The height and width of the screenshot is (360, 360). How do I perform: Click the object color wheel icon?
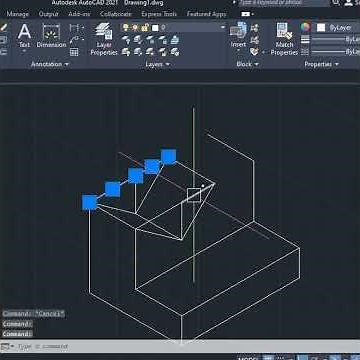[305, 28]
